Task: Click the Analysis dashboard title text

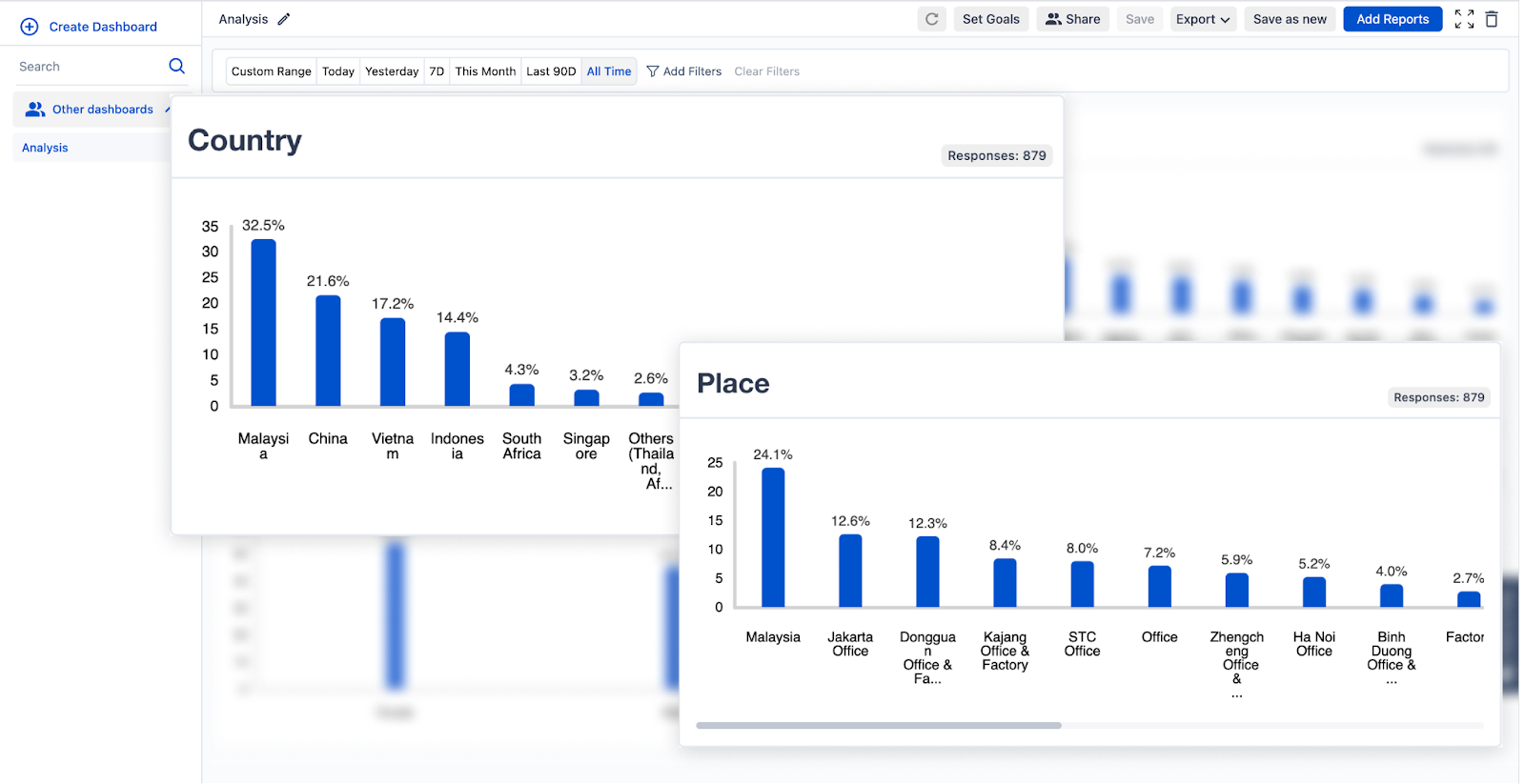Action: [243, 19]
